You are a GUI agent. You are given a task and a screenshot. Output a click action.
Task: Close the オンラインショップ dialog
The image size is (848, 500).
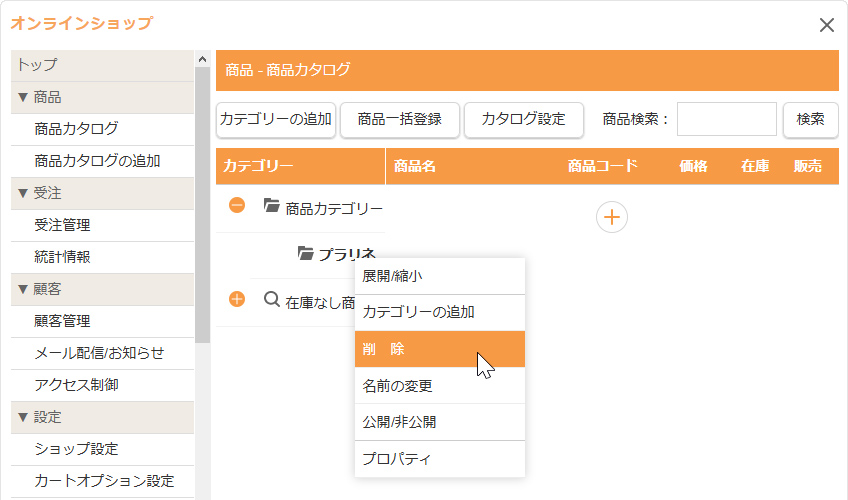(826, 25)
